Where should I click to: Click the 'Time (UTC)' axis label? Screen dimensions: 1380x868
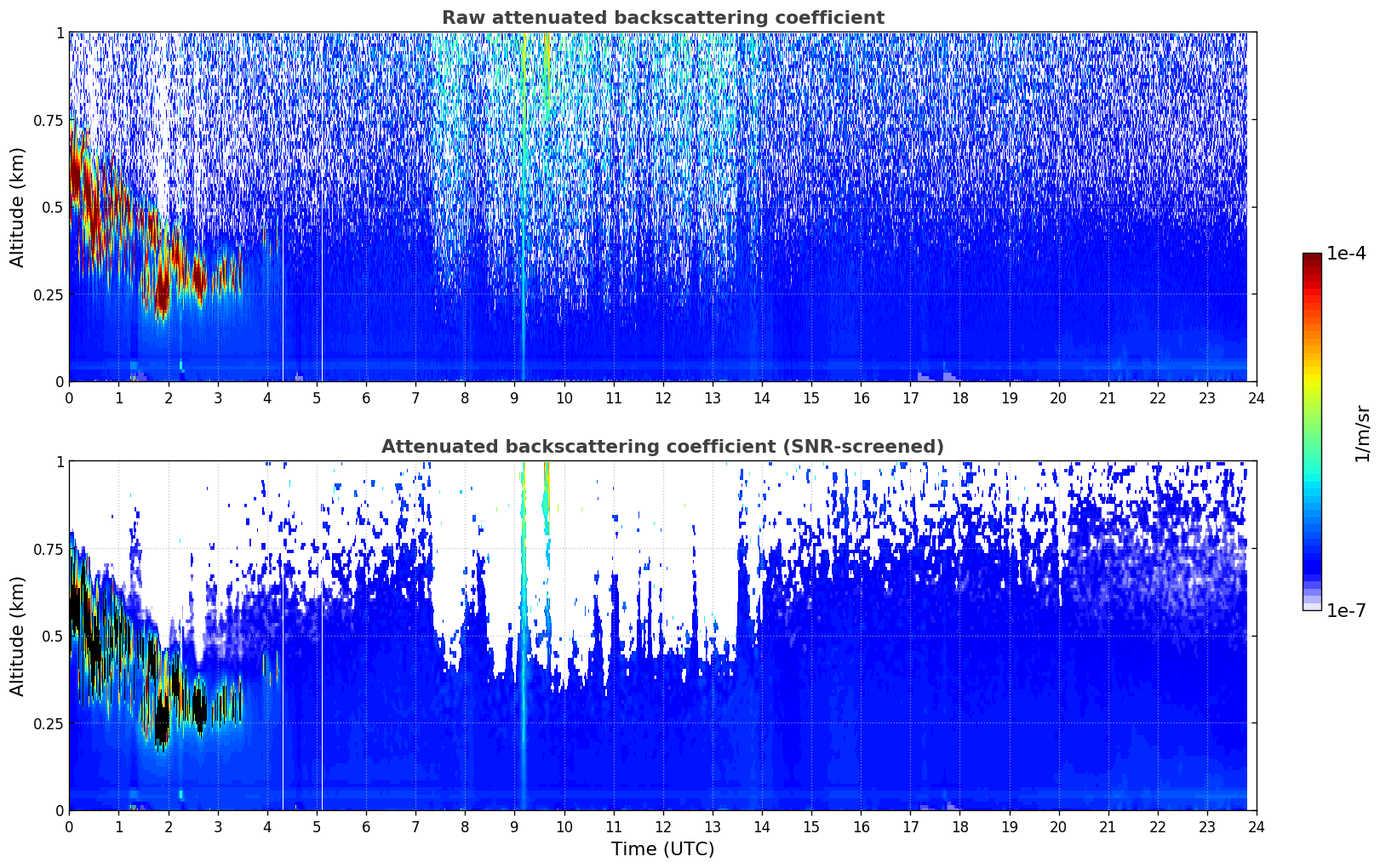coord(662,849)
